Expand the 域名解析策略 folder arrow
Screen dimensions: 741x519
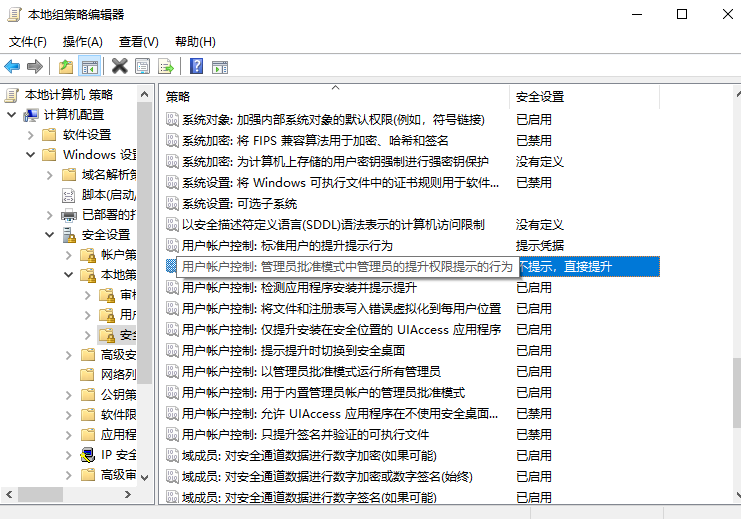48,175
